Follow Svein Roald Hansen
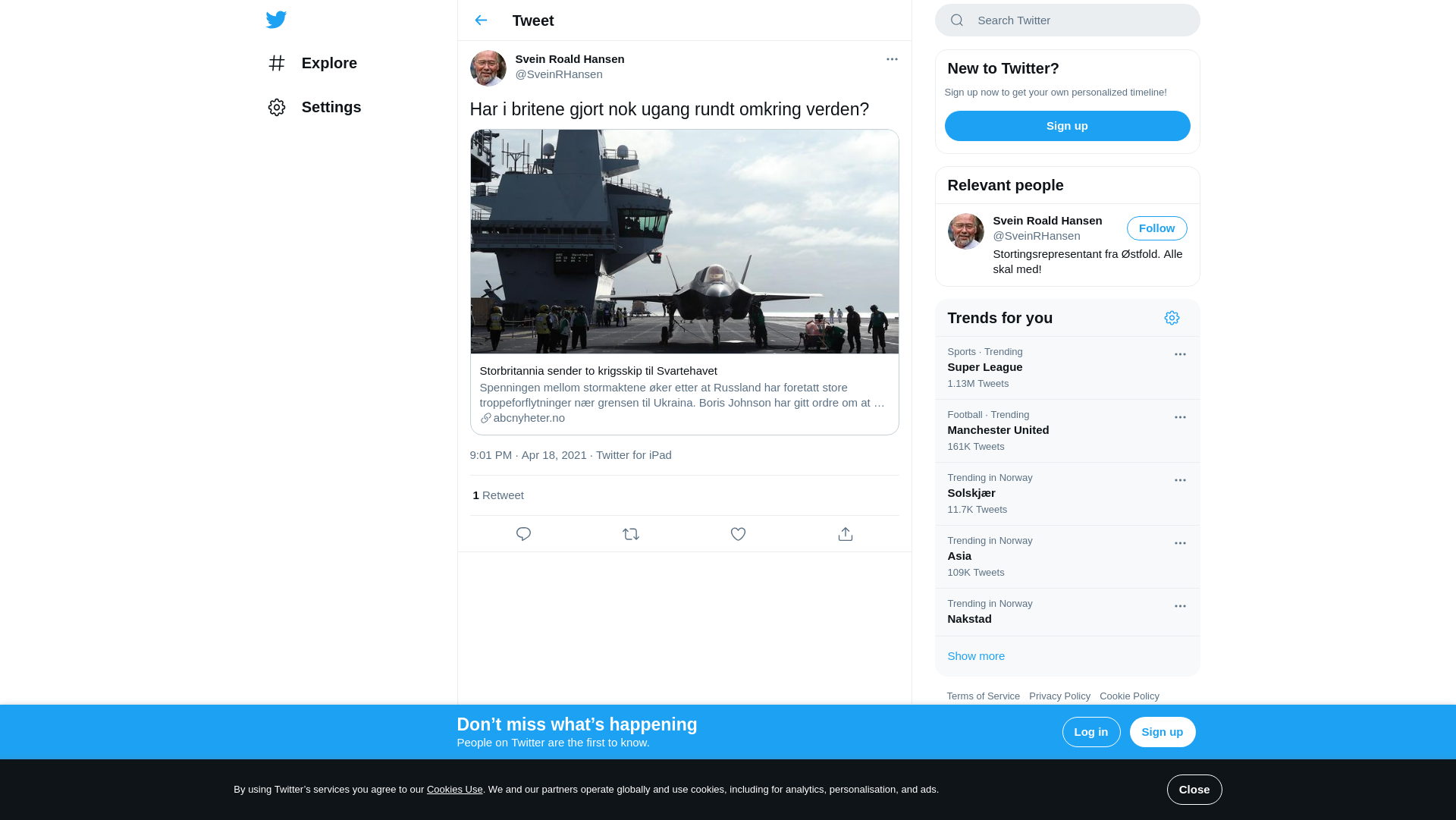The image size is (1456, 820). (1156, 228)
